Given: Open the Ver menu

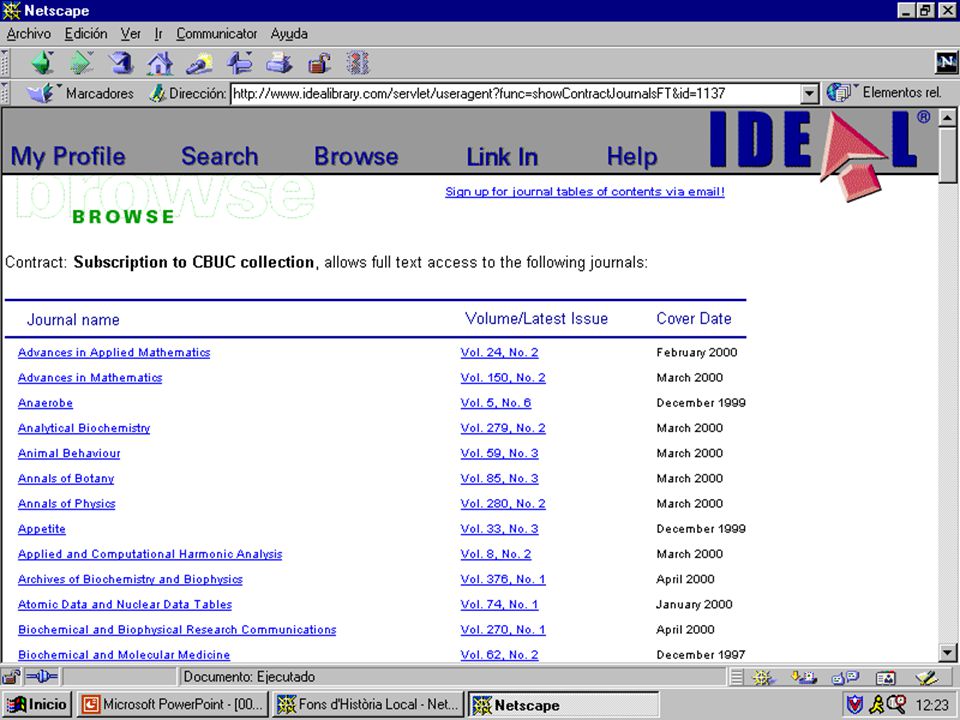Looking at the screenshot, I should point(130,34).
